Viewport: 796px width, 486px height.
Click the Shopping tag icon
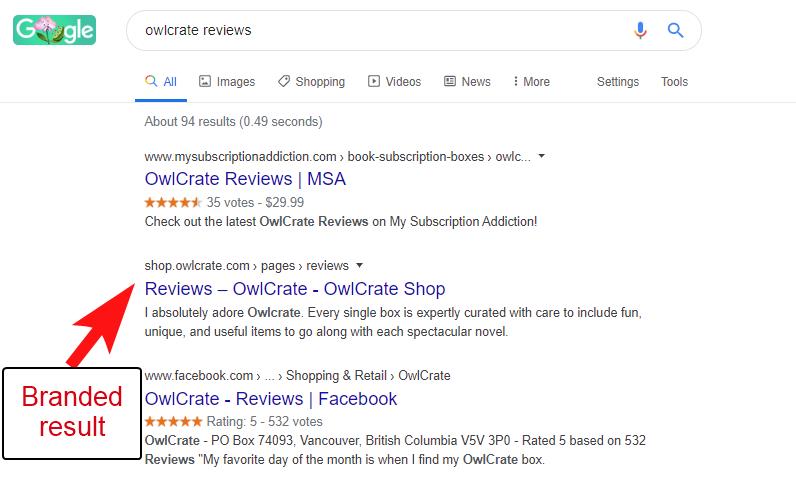[x=284, y=81]
